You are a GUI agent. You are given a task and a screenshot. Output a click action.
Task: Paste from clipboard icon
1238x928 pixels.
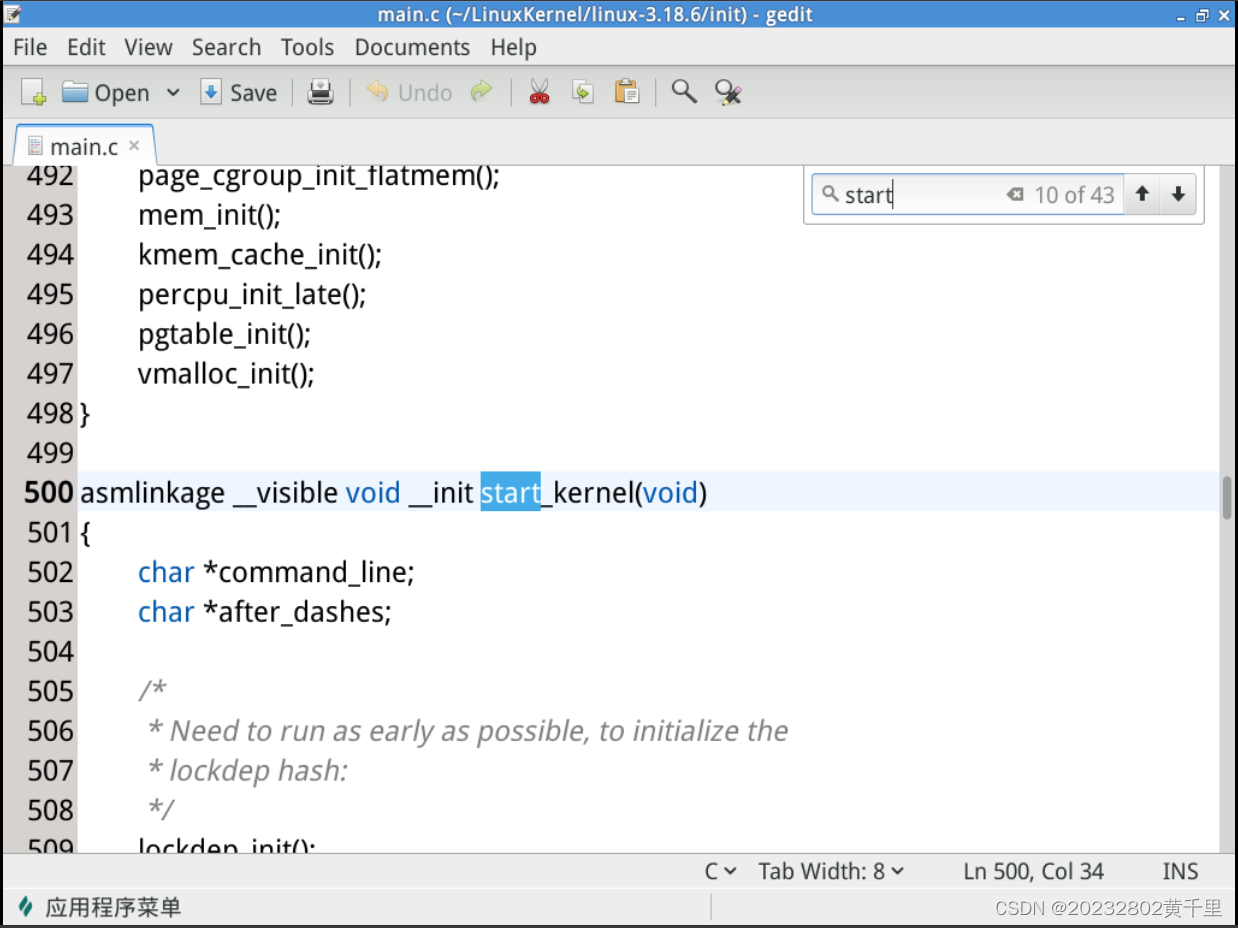point(627,93)
